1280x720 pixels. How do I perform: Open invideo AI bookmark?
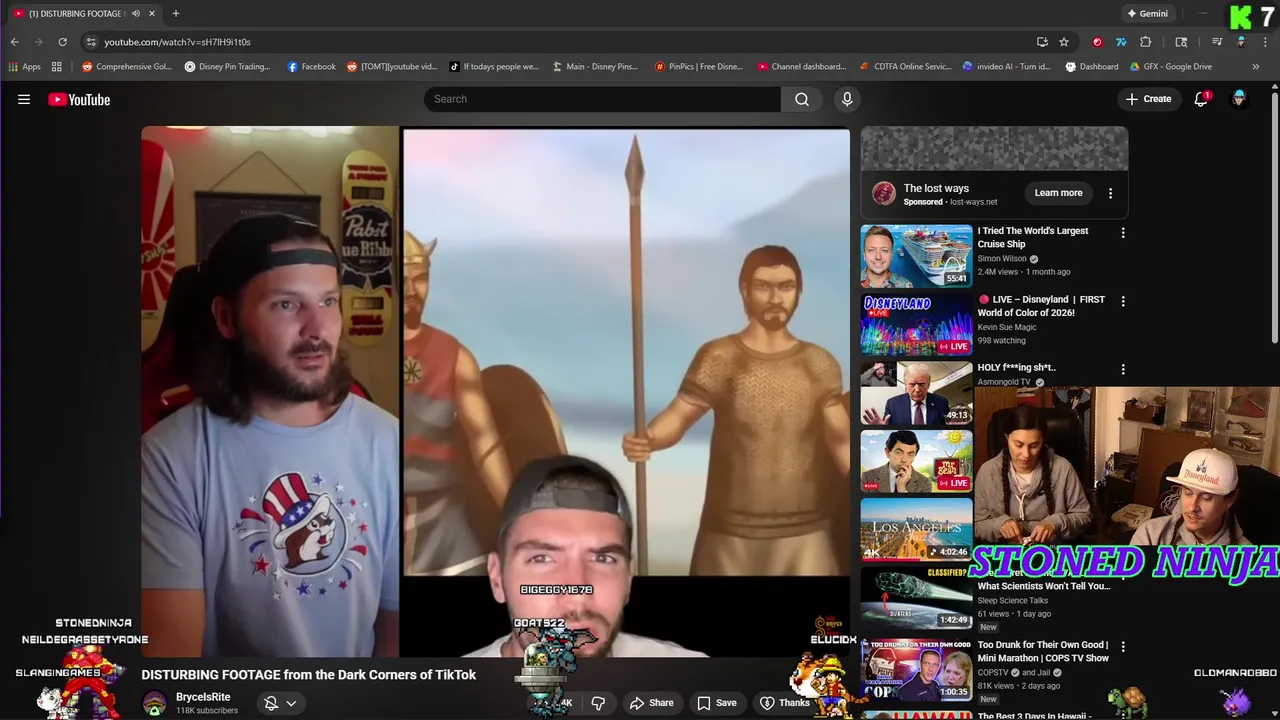click(1007, 67)
